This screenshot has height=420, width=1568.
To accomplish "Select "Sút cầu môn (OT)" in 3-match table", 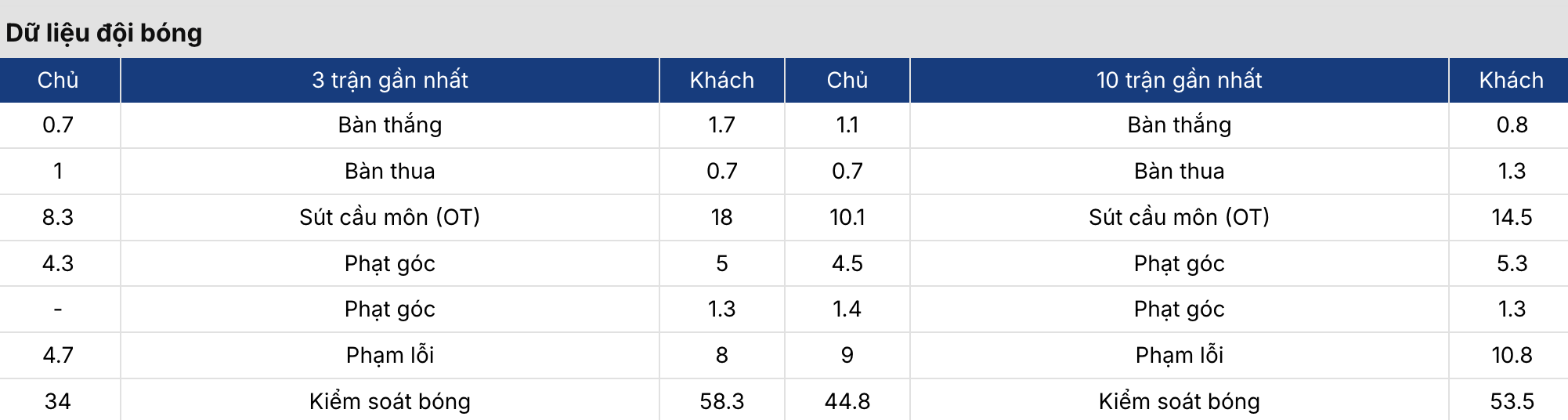I will [390, 217].
